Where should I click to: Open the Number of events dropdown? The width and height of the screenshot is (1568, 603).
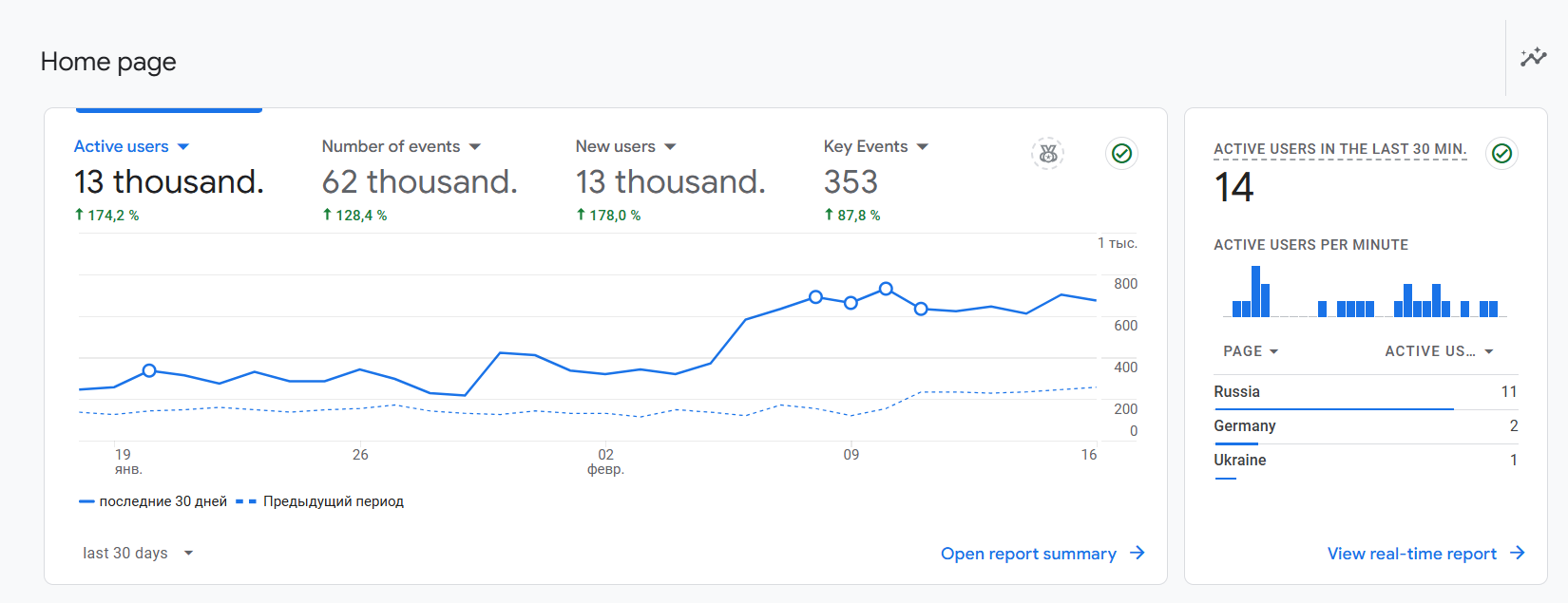(x=475, y=146)
